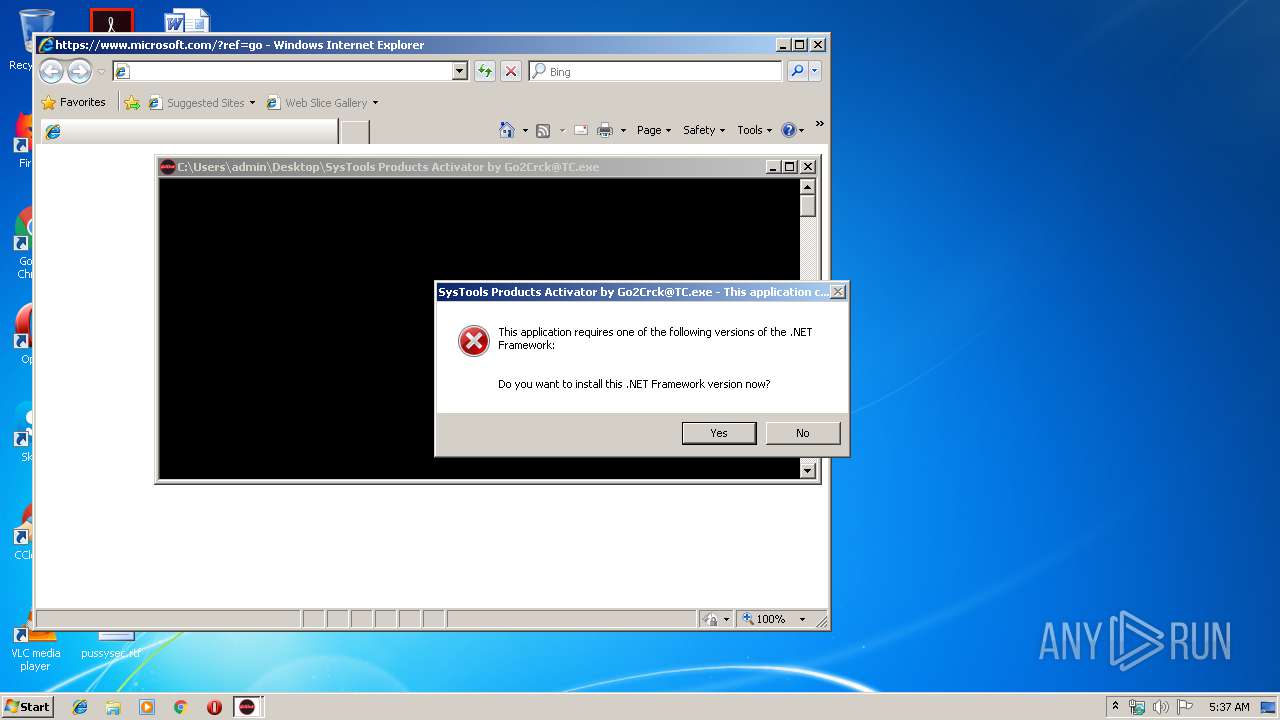Click the Show Desktop button in tray

click(1269, 707)
